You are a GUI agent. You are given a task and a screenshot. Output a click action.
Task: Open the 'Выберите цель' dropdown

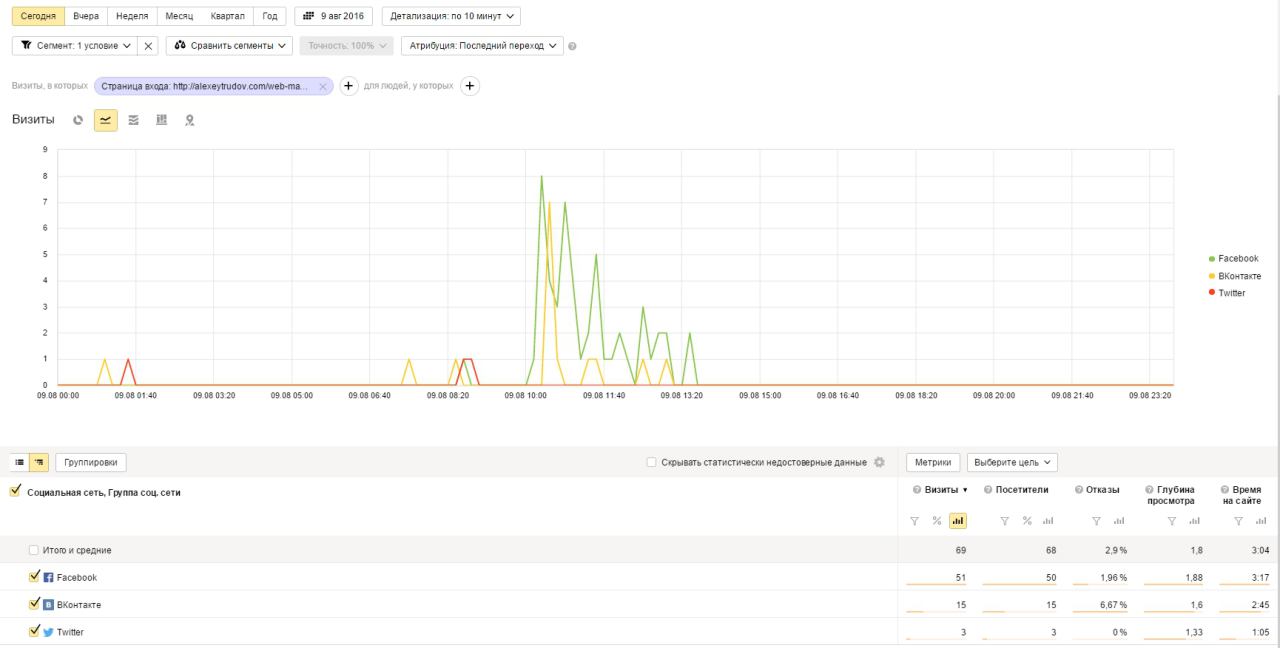[1012, 462]
